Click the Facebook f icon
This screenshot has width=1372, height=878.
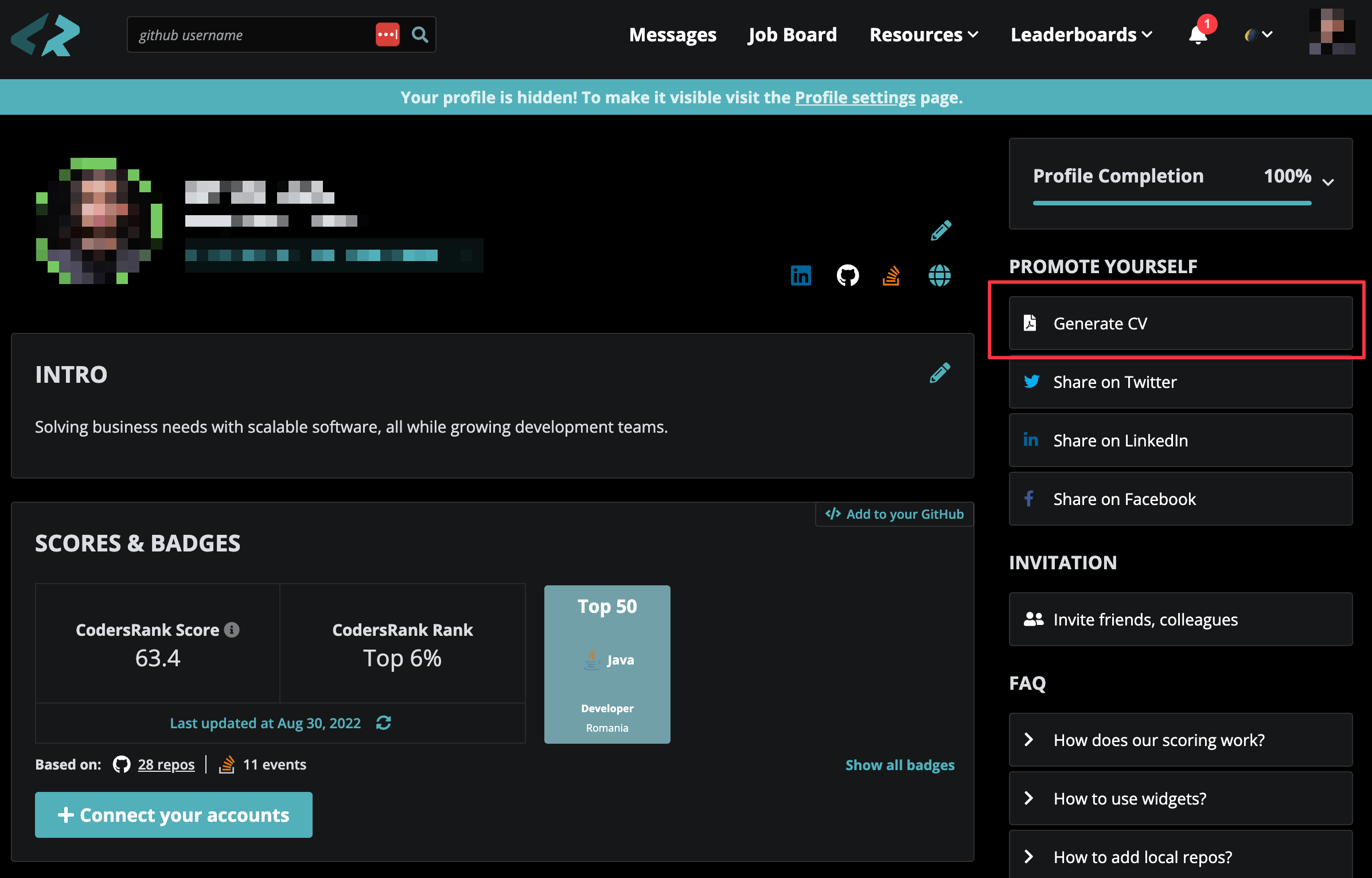tap(1029, 499)
